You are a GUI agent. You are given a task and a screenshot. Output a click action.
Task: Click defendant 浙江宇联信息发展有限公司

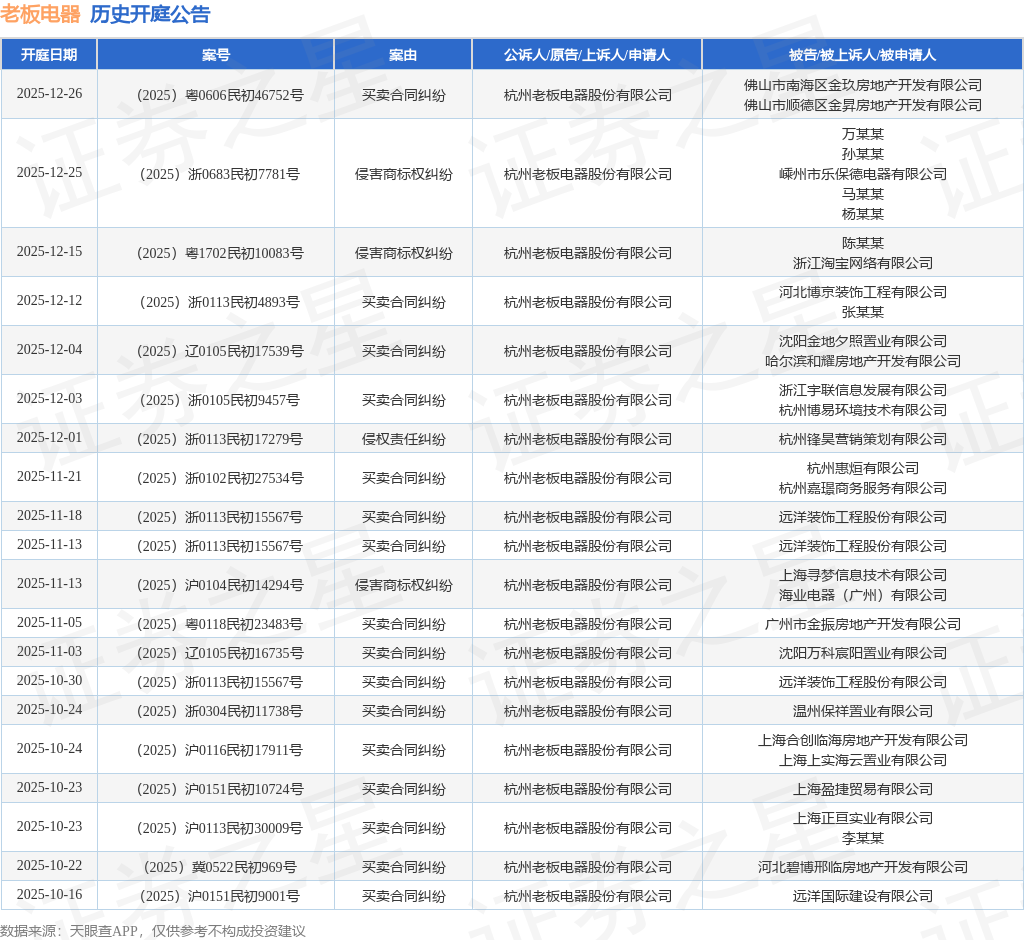point(863,390)
